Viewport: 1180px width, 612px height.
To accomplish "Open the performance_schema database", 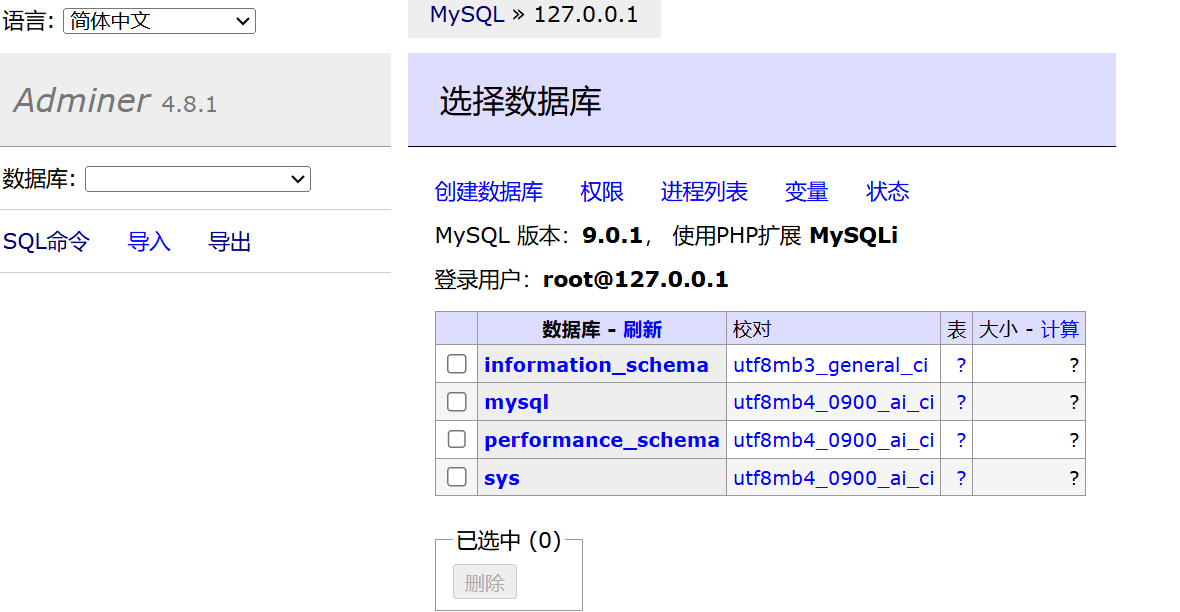I will (602, 440).
